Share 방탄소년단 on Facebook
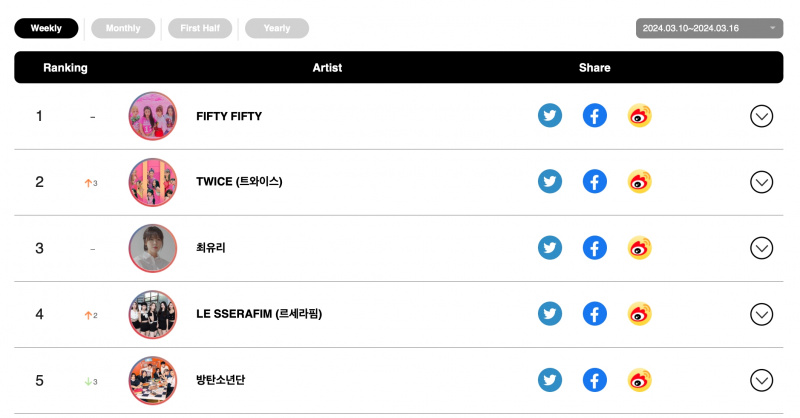Screen dimensions: 800x418 tap(594, 380)
